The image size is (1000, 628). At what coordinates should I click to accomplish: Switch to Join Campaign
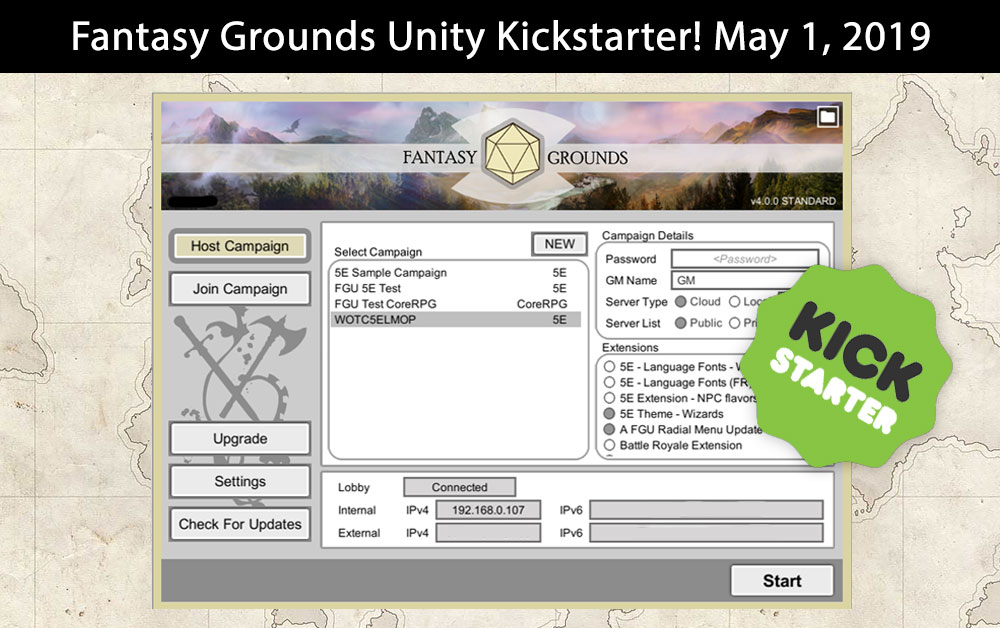[x=240, y=289]
